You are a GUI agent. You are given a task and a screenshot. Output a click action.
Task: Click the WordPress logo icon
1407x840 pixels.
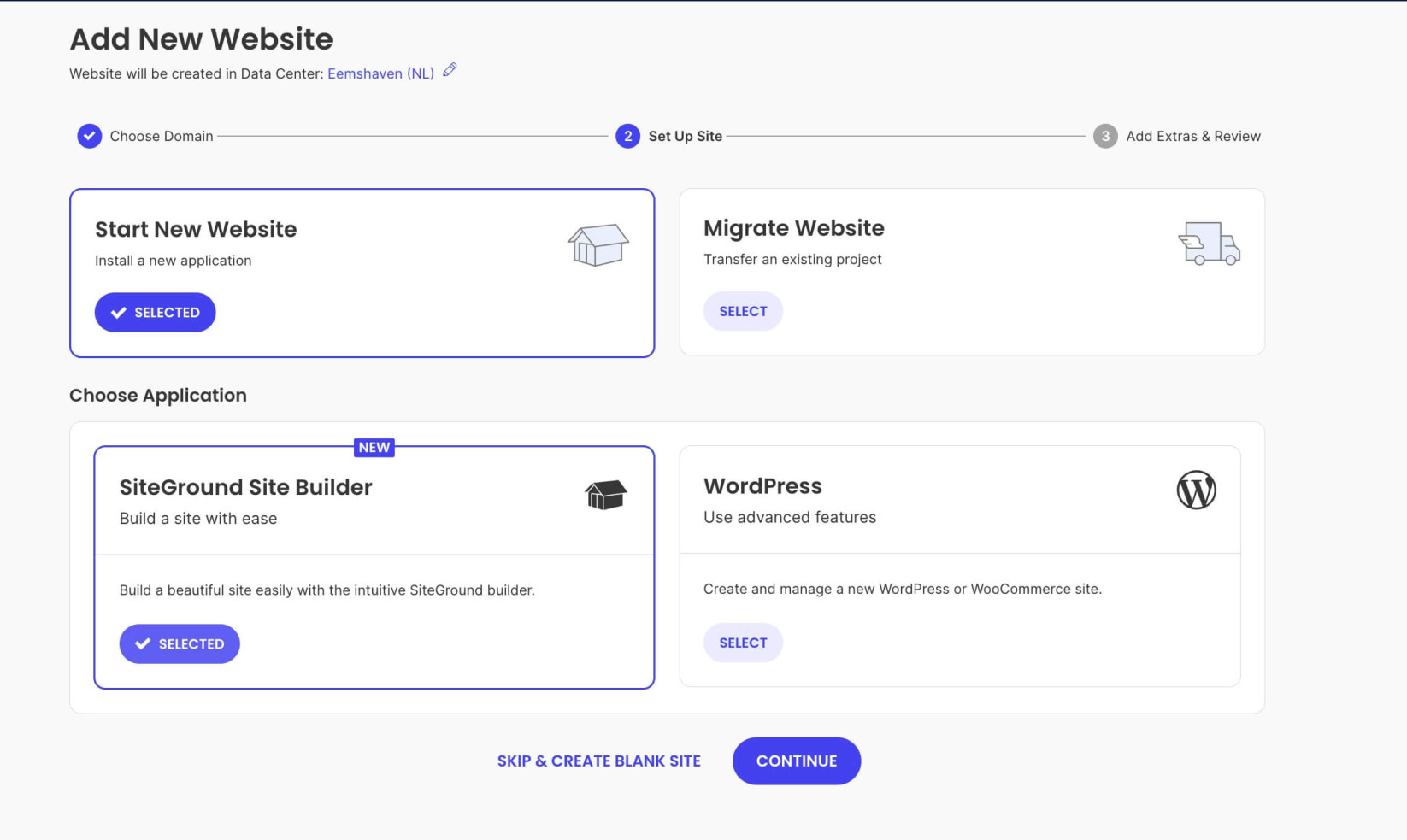[1196, 490]
